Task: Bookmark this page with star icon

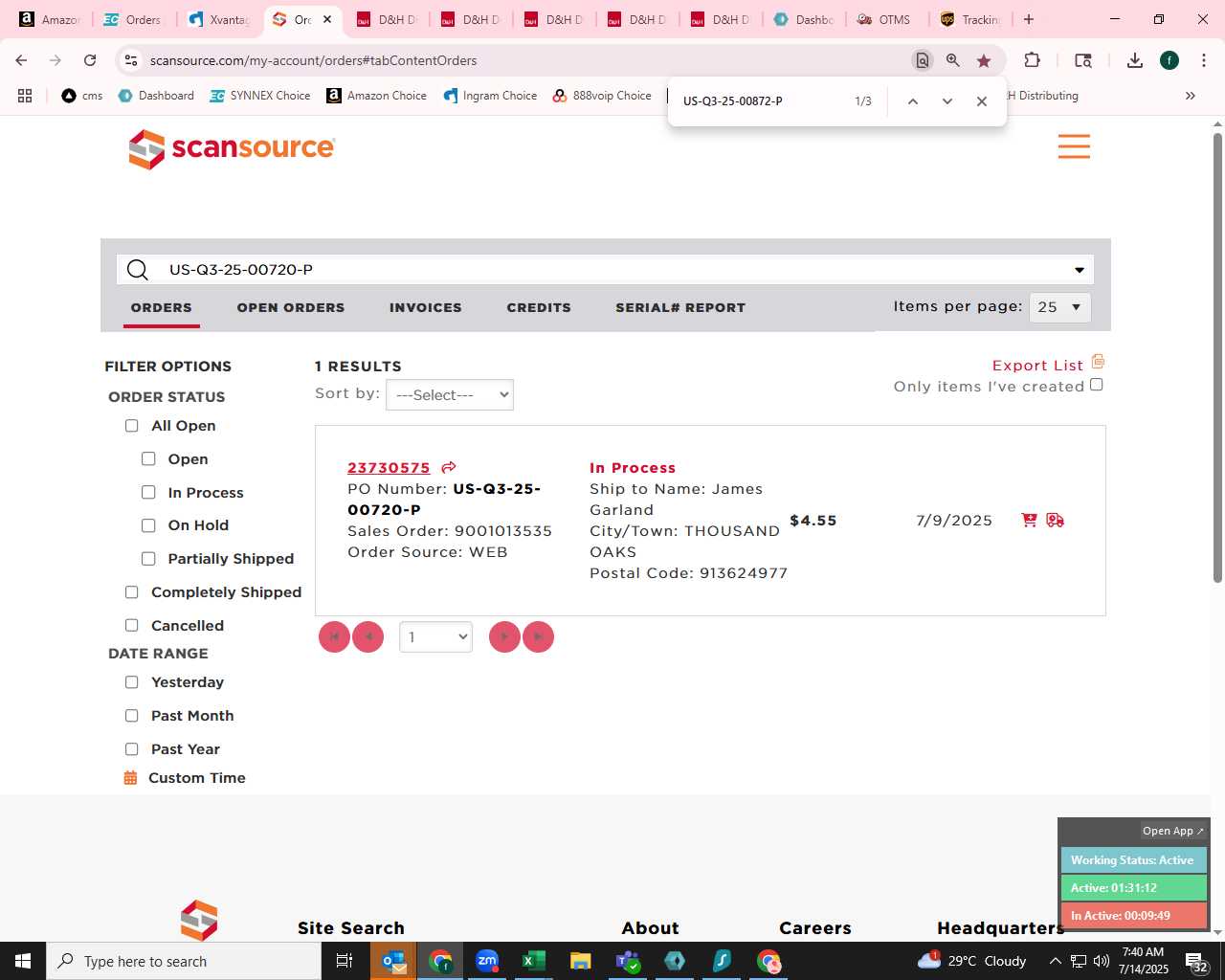Action: pos(984,60)
